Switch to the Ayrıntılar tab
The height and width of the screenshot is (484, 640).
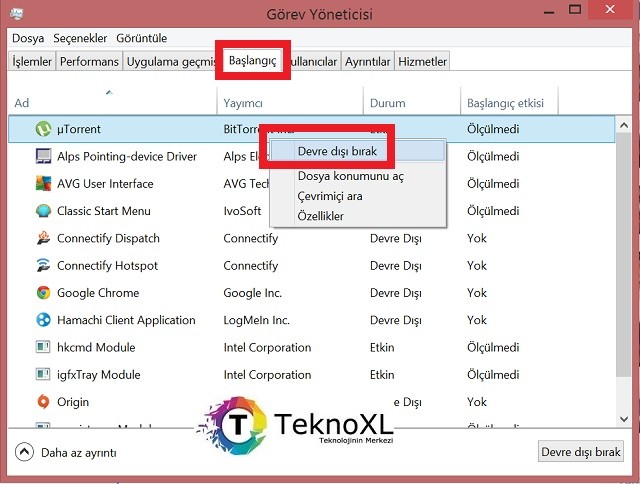pyautogui.click(x=368, y=62)
